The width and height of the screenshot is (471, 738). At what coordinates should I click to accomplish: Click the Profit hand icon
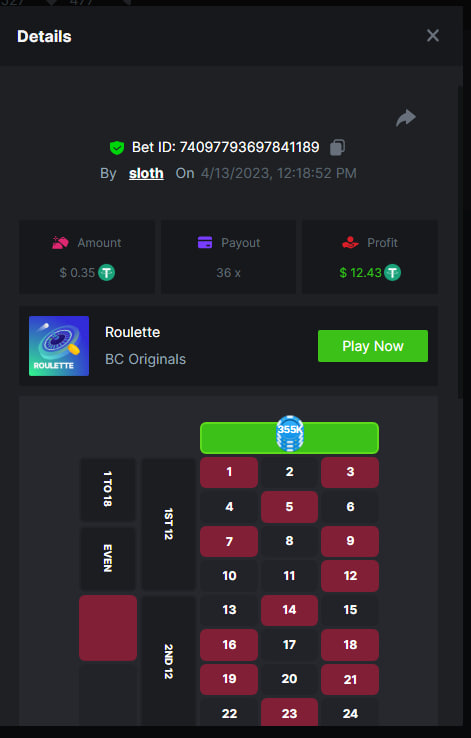point(351,243)
